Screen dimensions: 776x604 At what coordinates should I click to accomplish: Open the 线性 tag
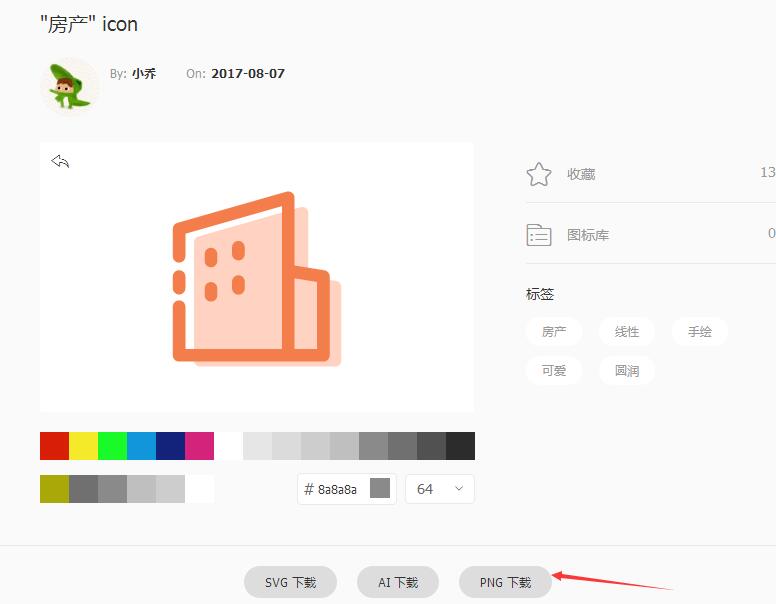pyautogui.click(x=627, y=332)
